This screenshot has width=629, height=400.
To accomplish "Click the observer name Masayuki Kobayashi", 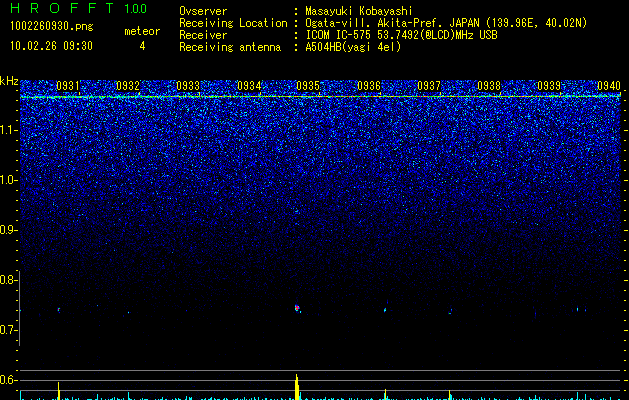I will tap(359, 11).
